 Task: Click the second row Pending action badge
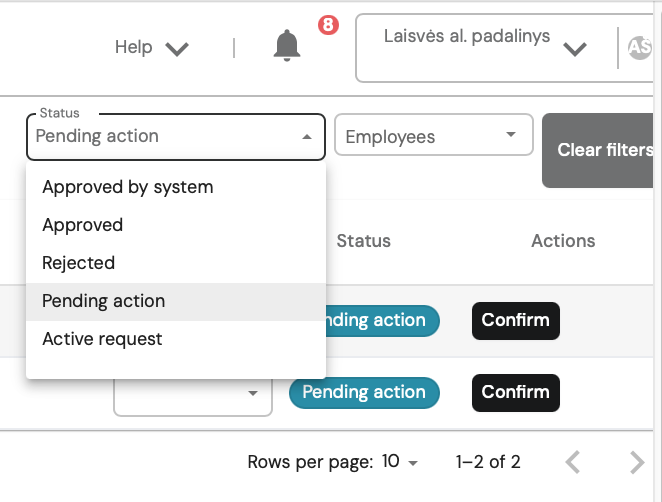(x=364, y=392)
